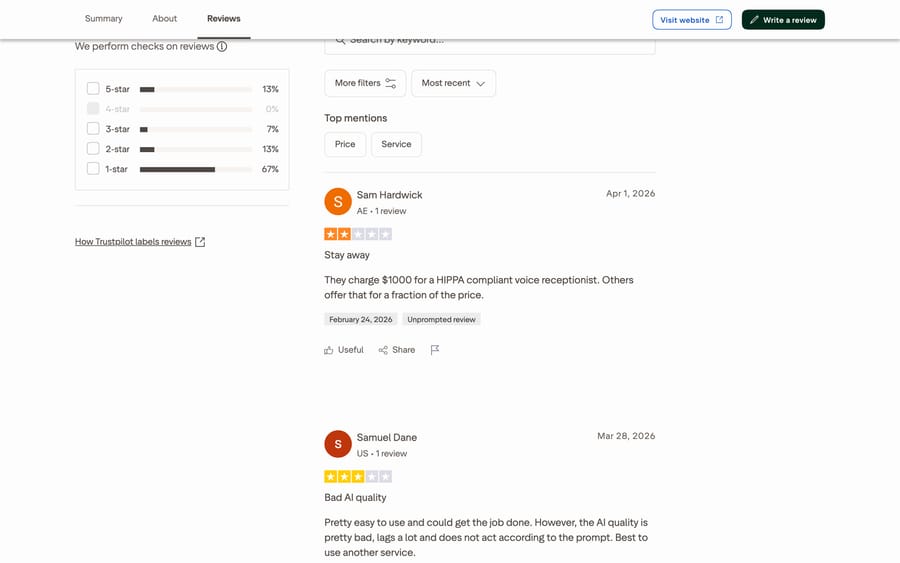Open the Bad AI quality review title

tap(355, 498)
